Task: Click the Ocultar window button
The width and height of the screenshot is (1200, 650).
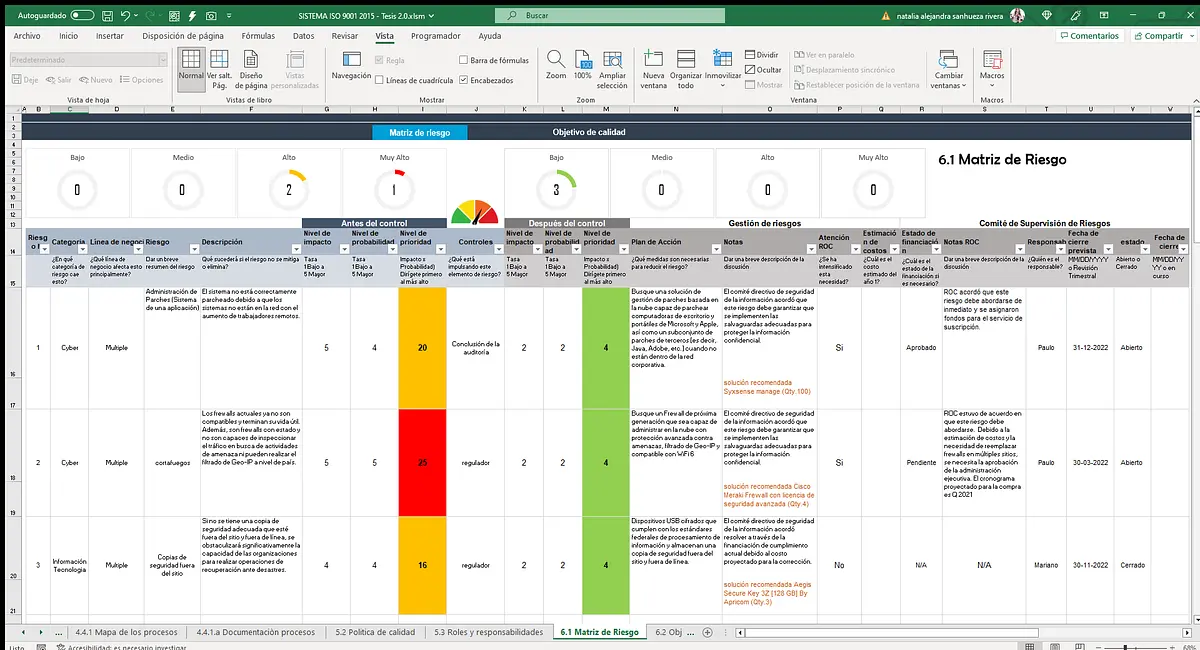Action: [x=764, y=70]
